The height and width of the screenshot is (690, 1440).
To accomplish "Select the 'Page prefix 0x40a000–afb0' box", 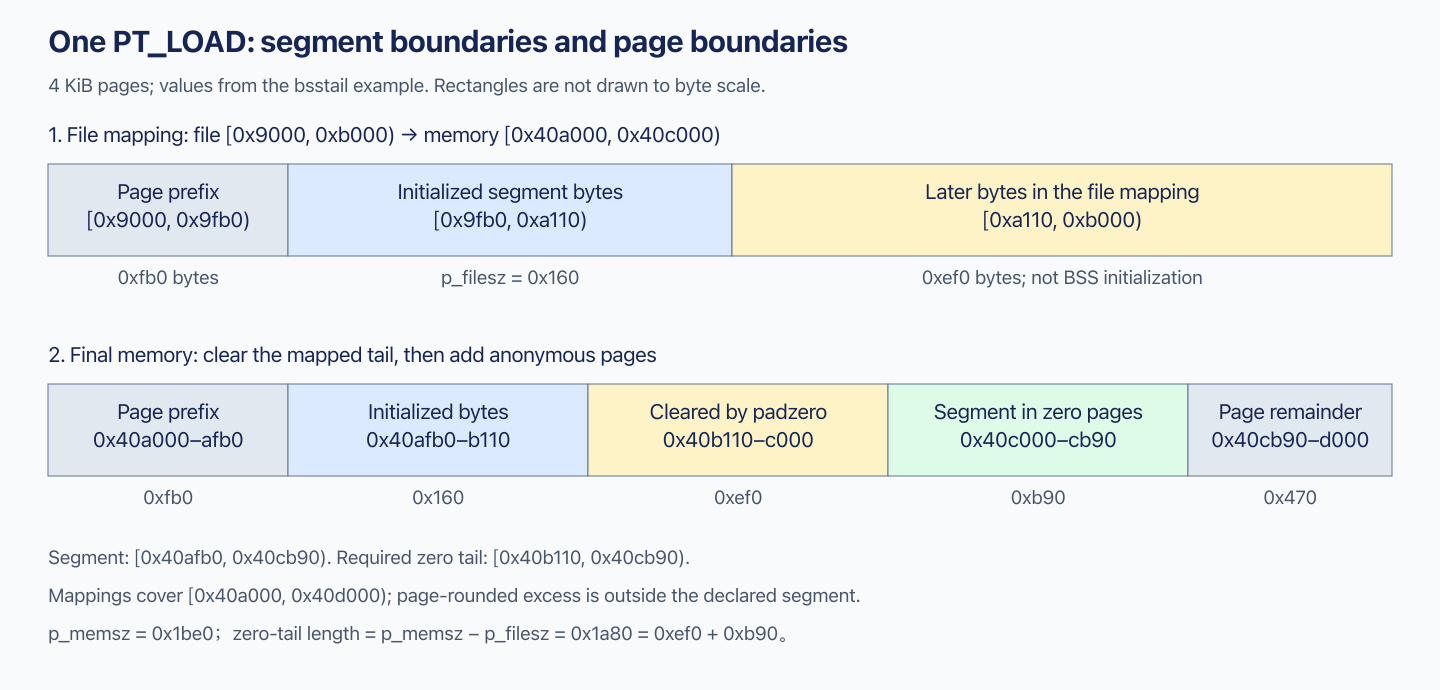I will coord(168,430).
